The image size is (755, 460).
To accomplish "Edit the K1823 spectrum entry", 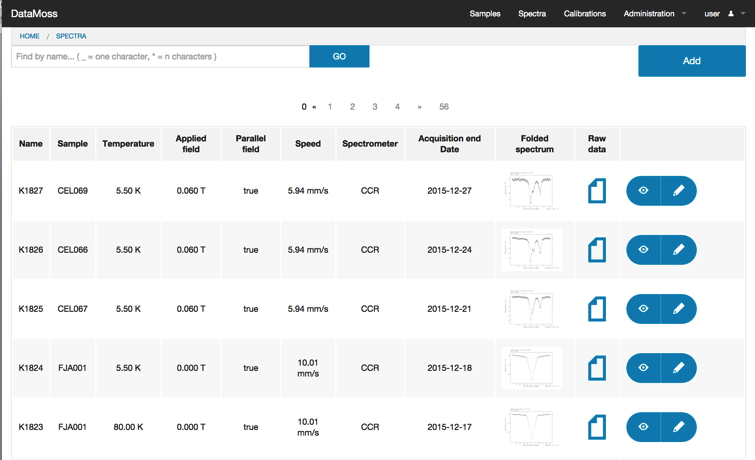I will coord(678,427).
